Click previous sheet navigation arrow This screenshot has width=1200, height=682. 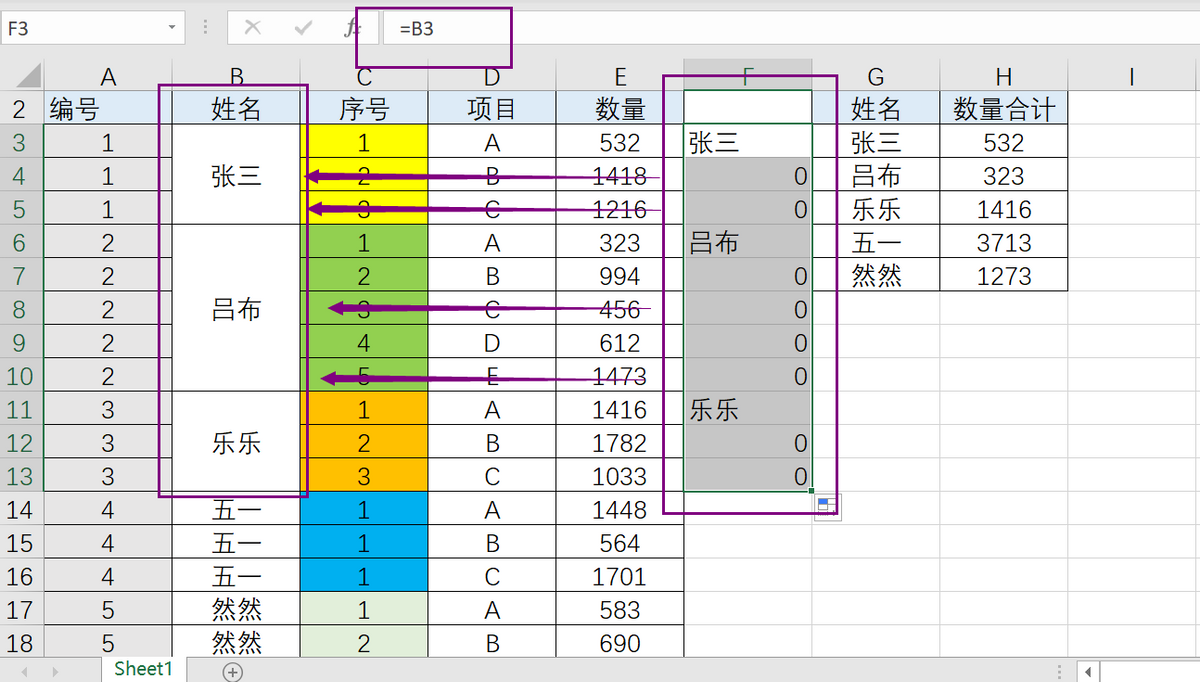coord(24,672)
